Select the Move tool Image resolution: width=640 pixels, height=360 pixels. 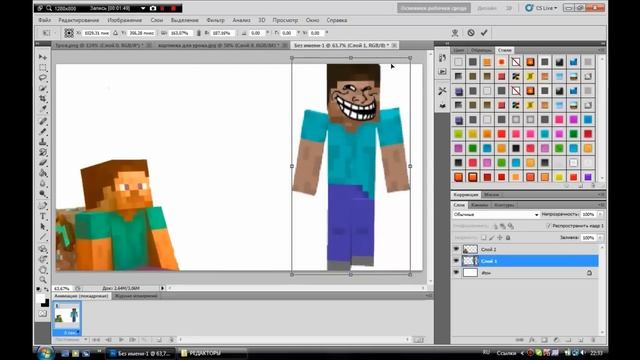point(42,57)
